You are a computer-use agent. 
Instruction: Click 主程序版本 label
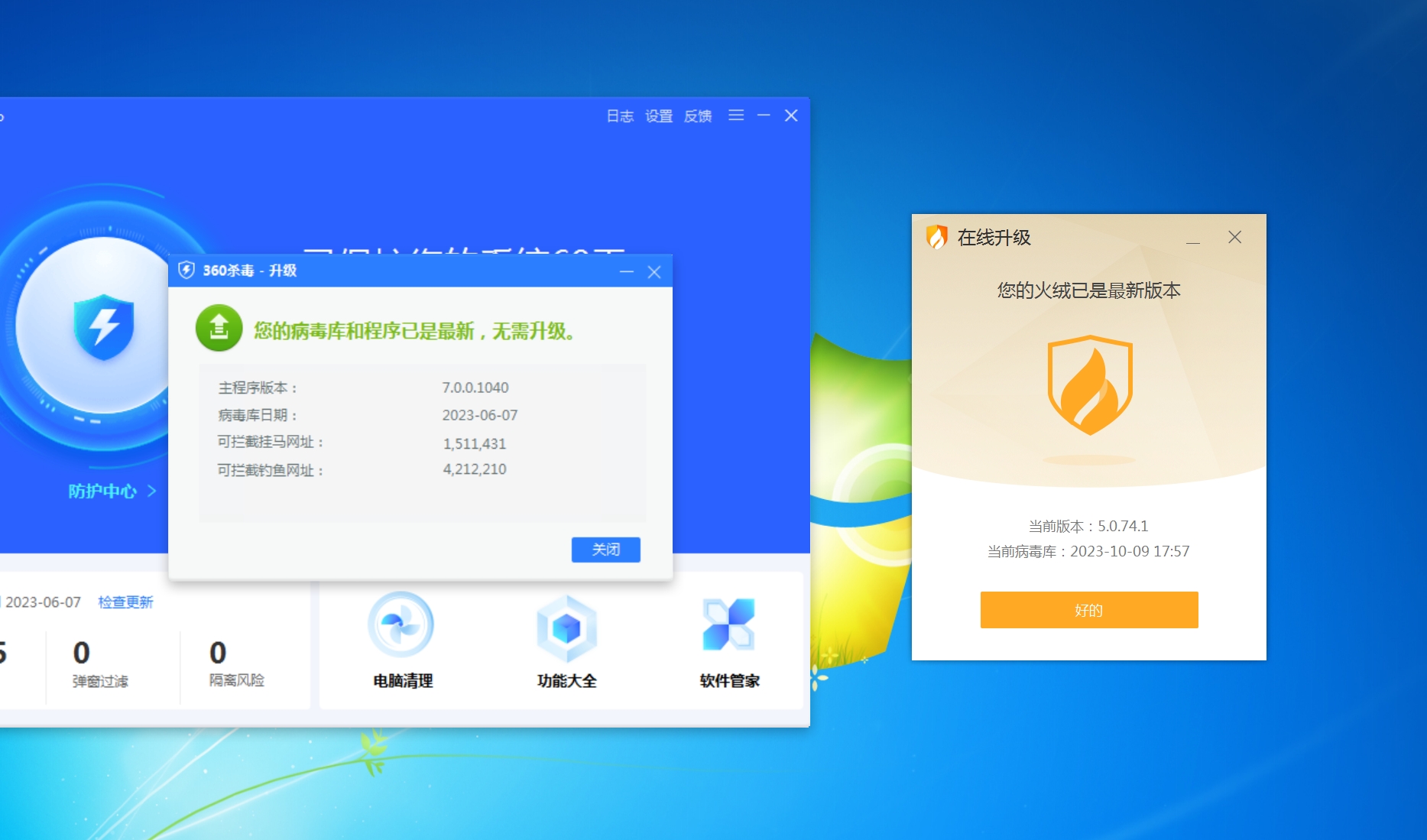pyautogui.click(x=258, y=388)
